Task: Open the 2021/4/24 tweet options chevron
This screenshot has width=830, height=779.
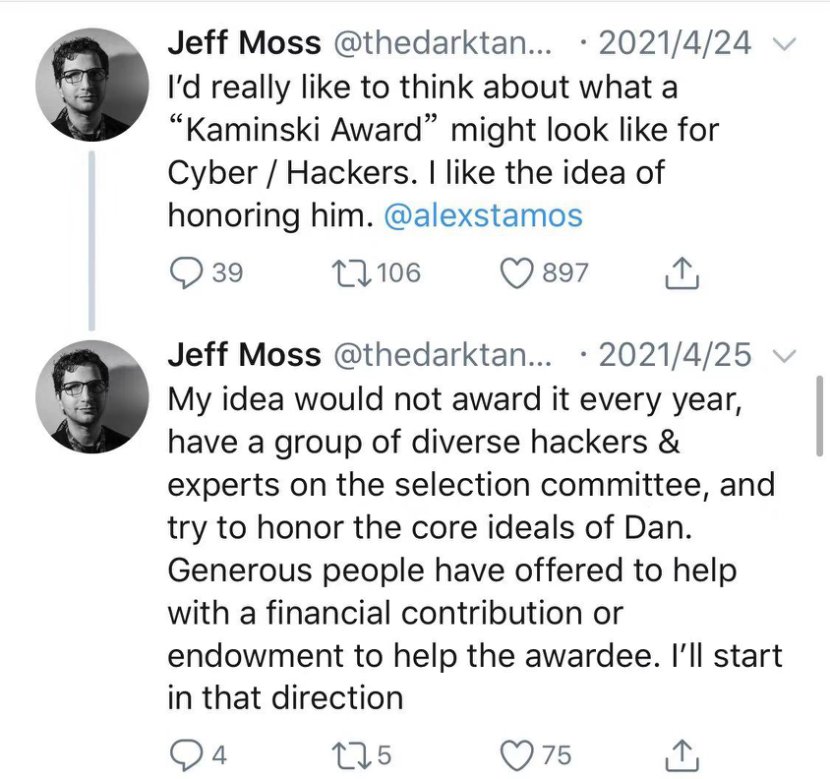Action: [786, 44]
